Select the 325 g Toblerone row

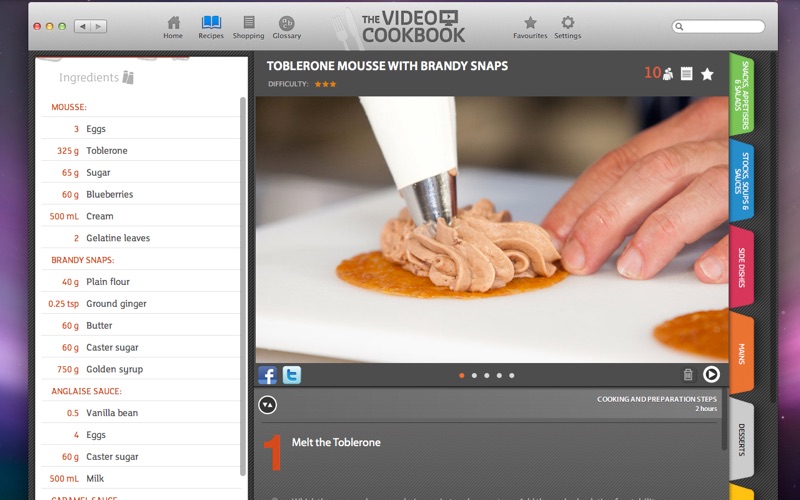tap(141, 151)
